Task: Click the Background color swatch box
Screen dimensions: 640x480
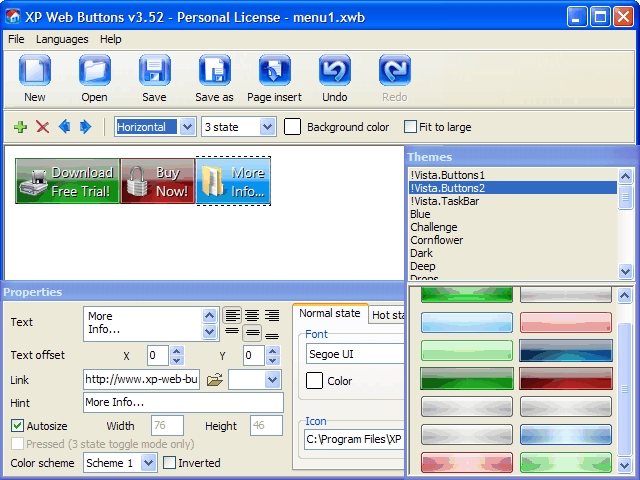Action: click(x=293, y=127)
